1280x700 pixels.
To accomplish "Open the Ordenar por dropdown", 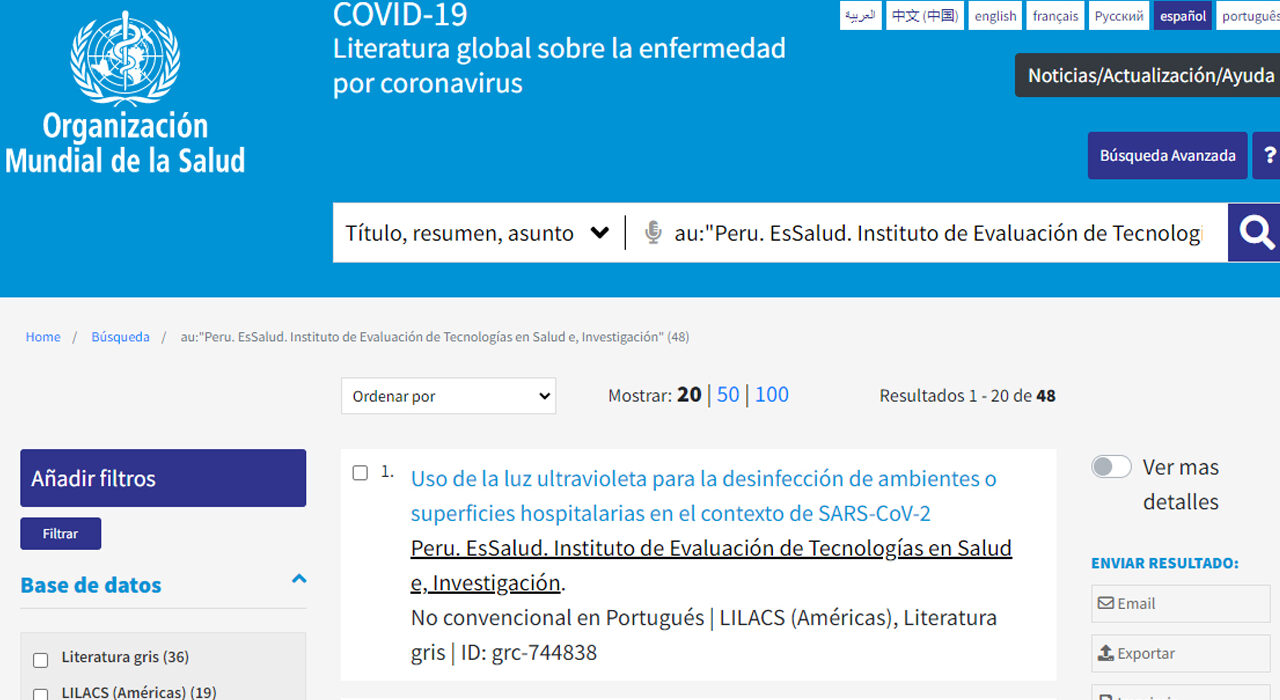I will point(448,396).
